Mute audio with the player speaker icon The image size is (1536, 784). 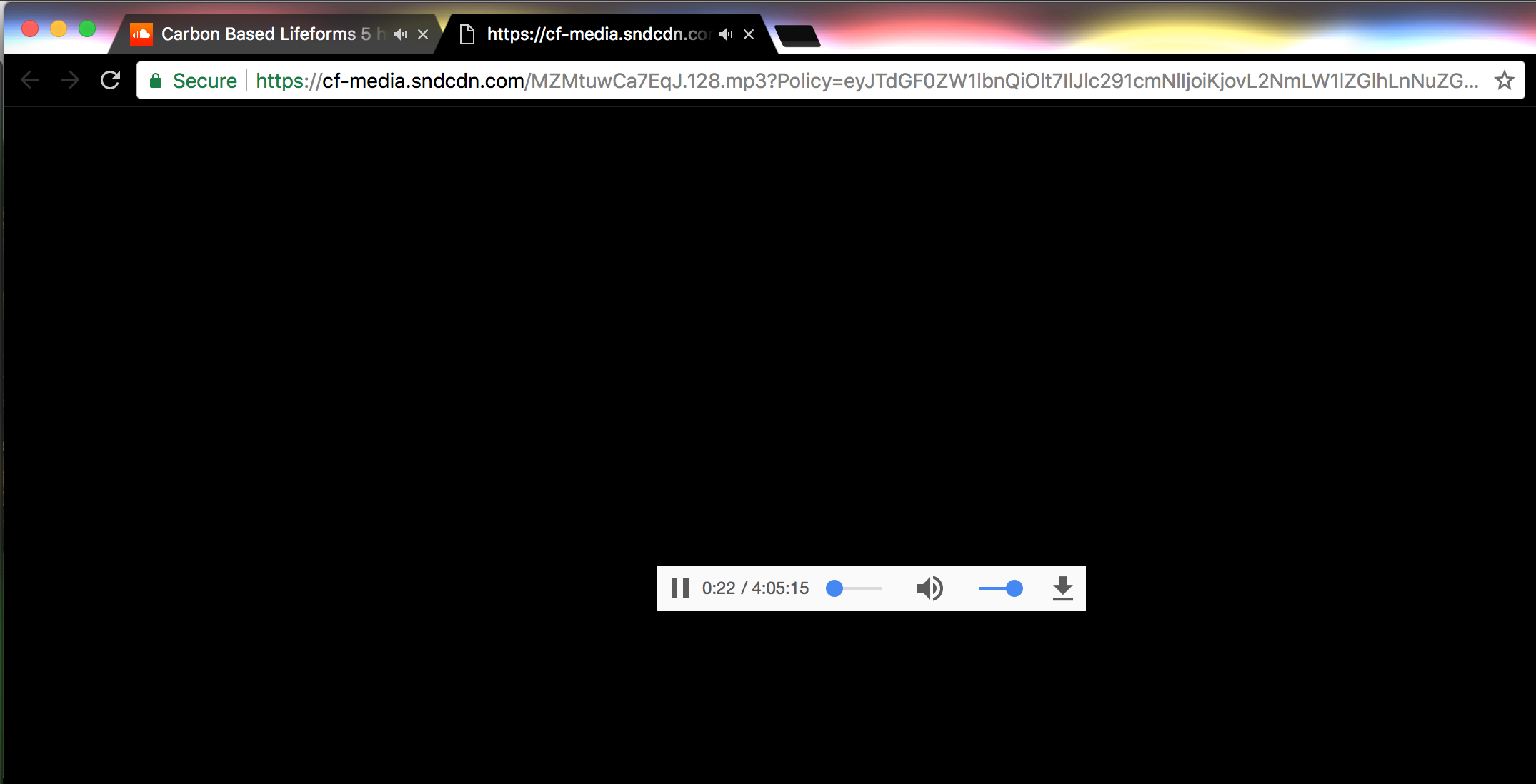pyautogui.click(x=929, y=588)
